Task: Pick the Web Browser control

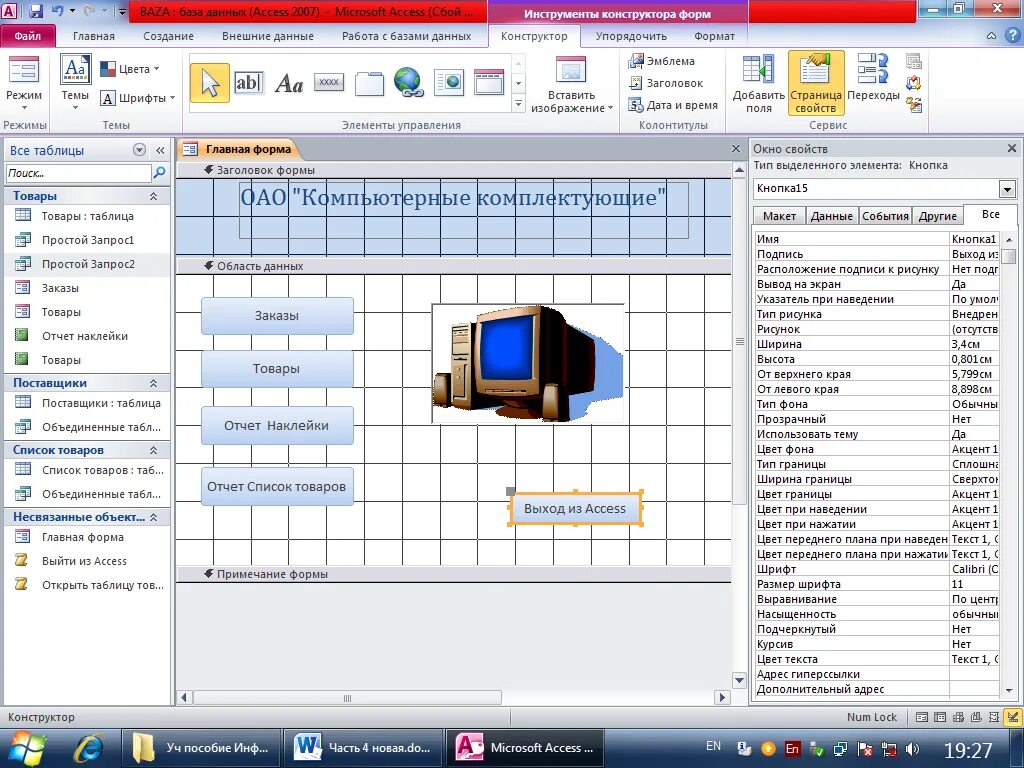Action: [x=449, y=83]
